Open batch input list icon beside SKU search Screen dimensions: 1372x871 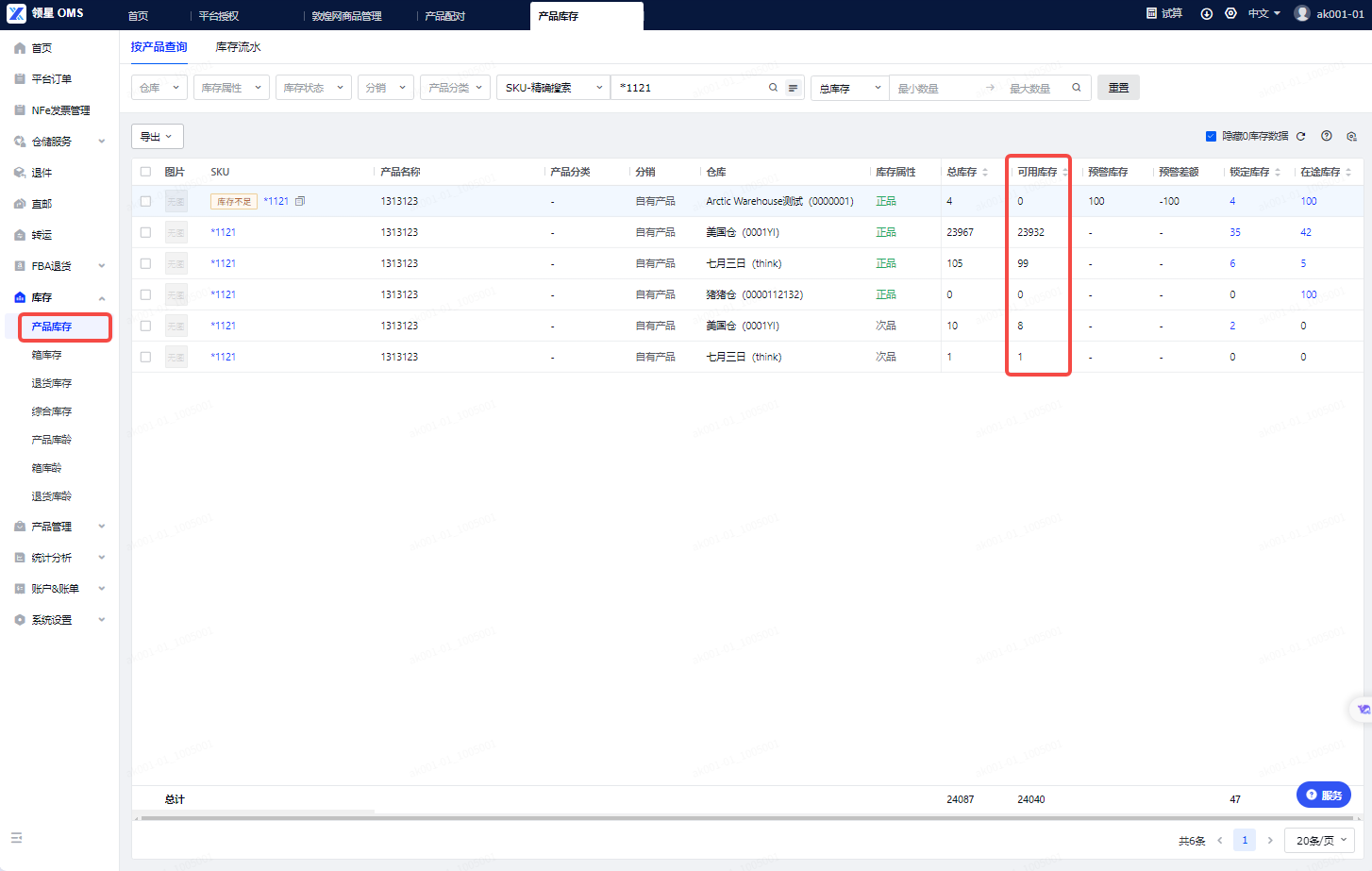pyautogui.click(x=794, y=88)
